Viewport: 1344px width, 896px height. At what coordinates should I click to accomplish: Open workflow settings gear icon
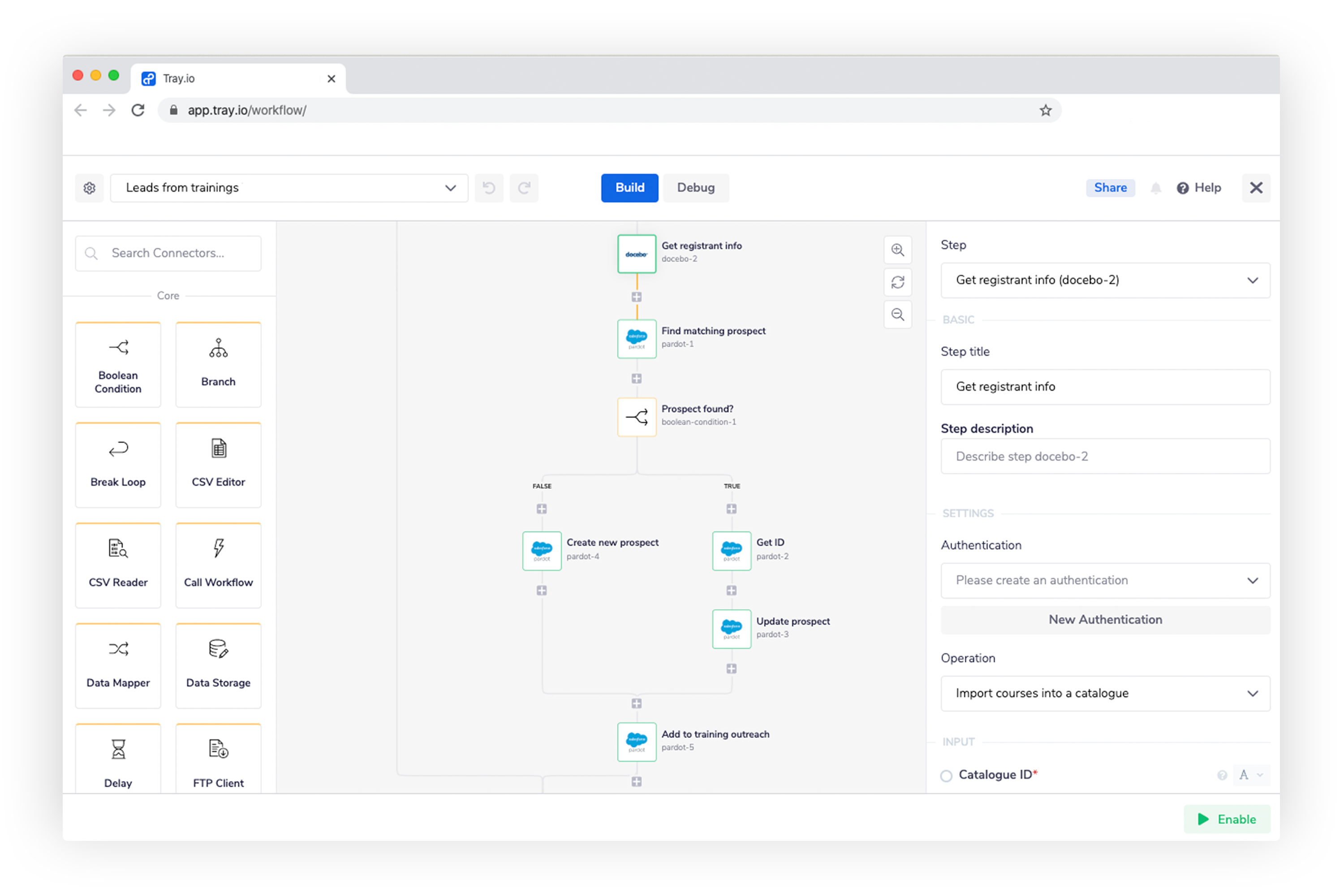[89, 188]
